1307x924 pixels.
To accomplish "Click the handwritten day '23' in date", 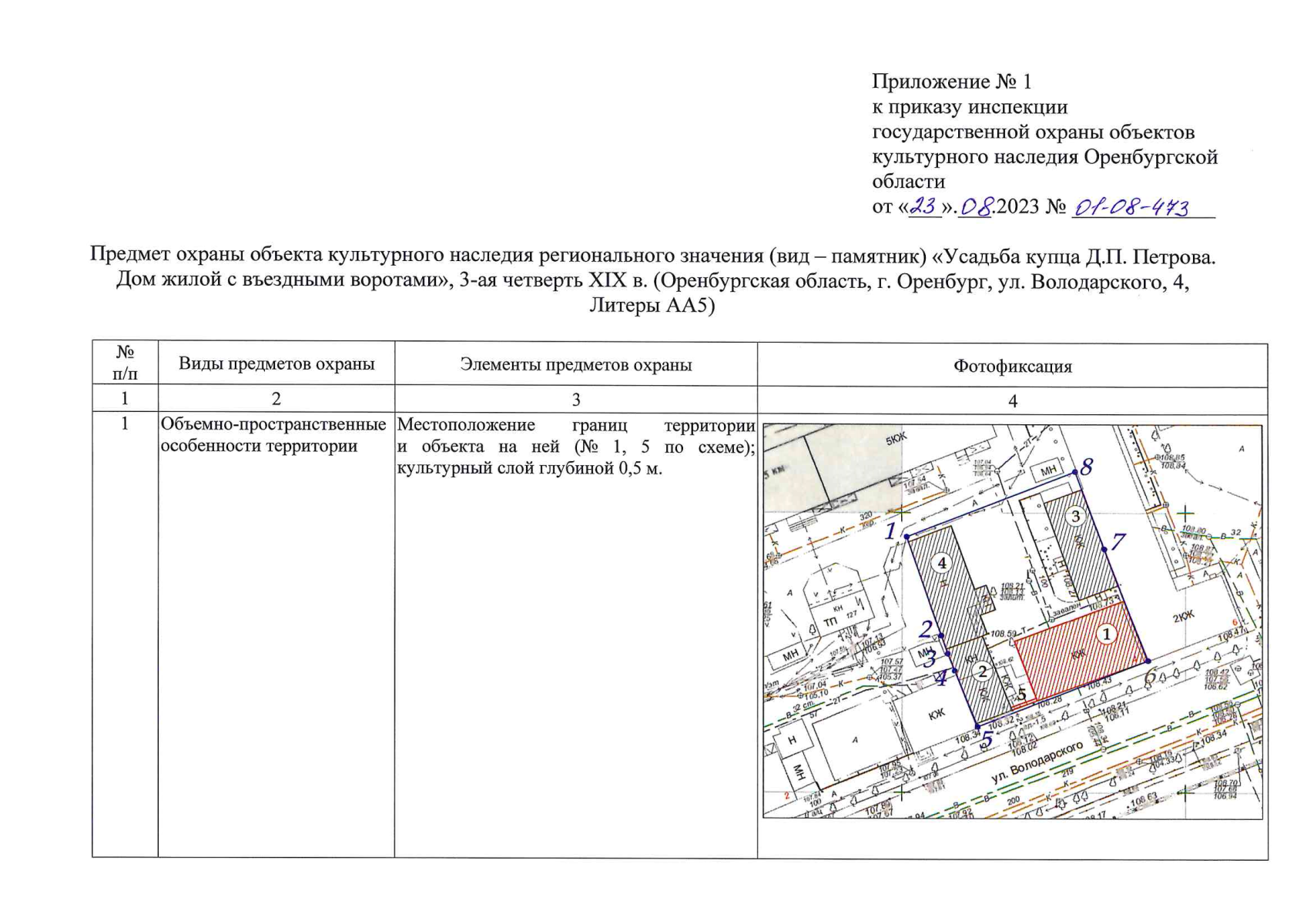I will [923, 206].
